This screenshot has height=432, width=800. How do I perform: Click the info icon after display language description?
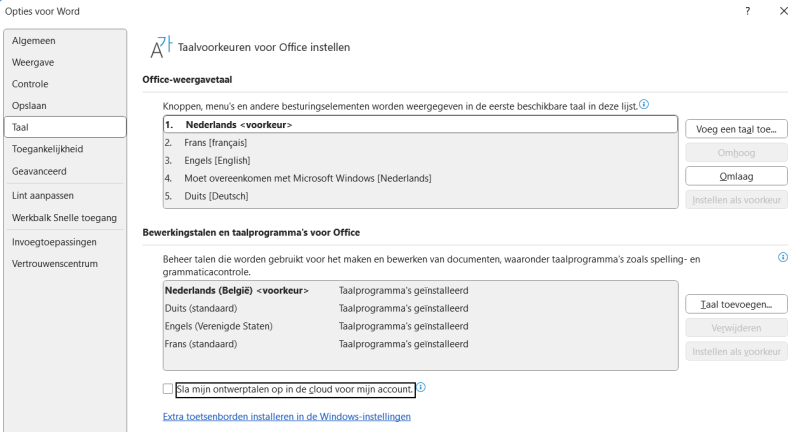click(x=644, y=104)
